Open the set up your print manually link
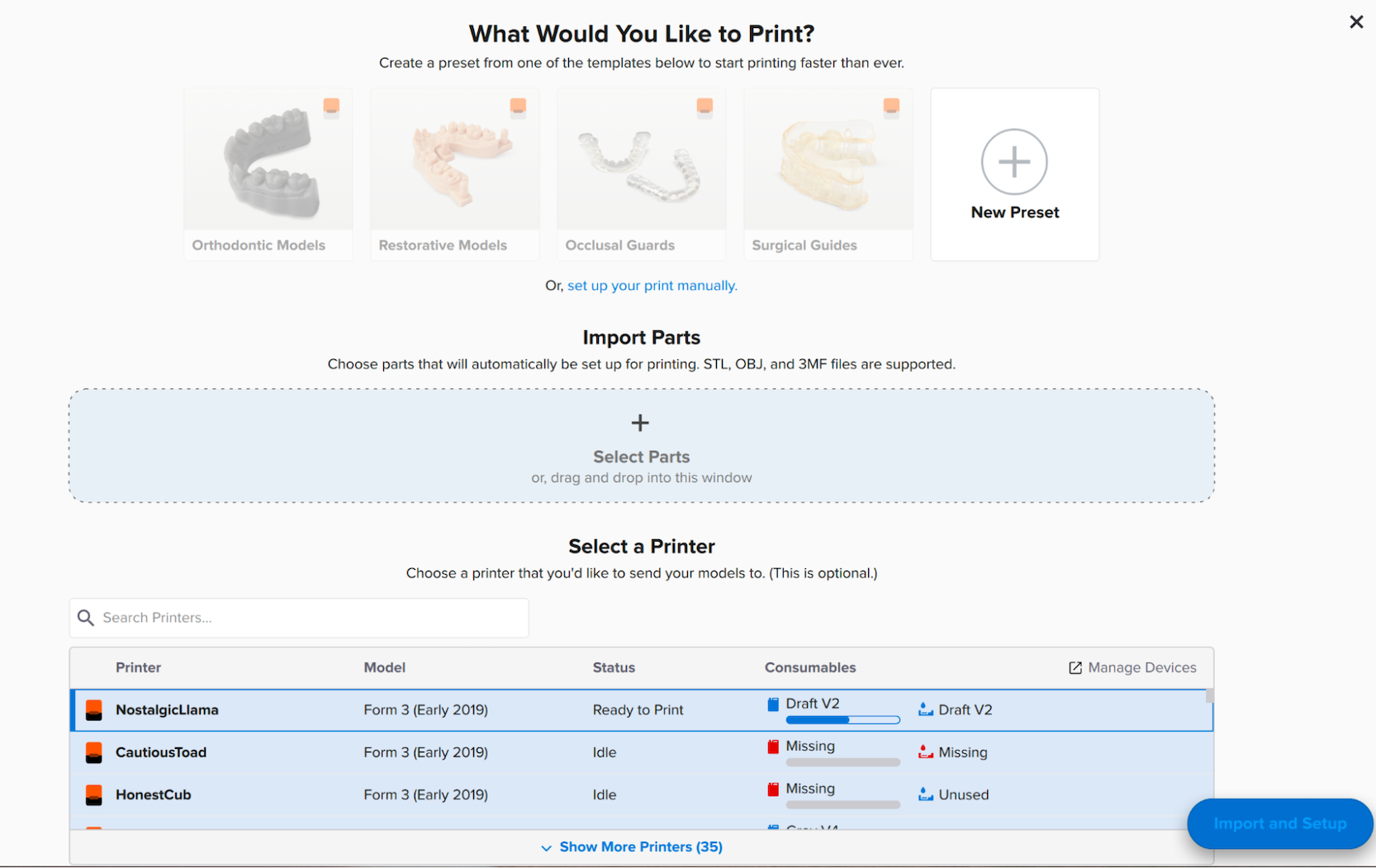 point(652,285)
